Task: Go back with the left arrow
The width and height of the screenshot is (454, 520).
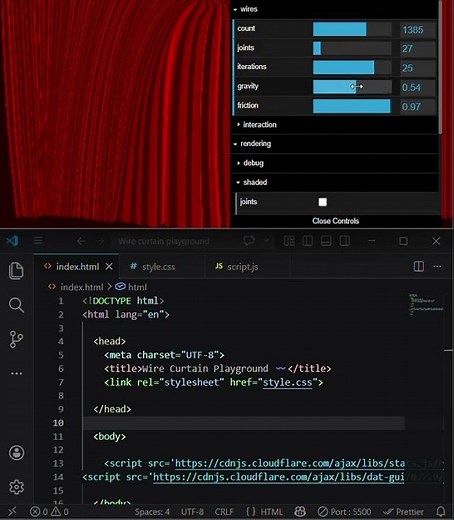Action: (81, 241)
